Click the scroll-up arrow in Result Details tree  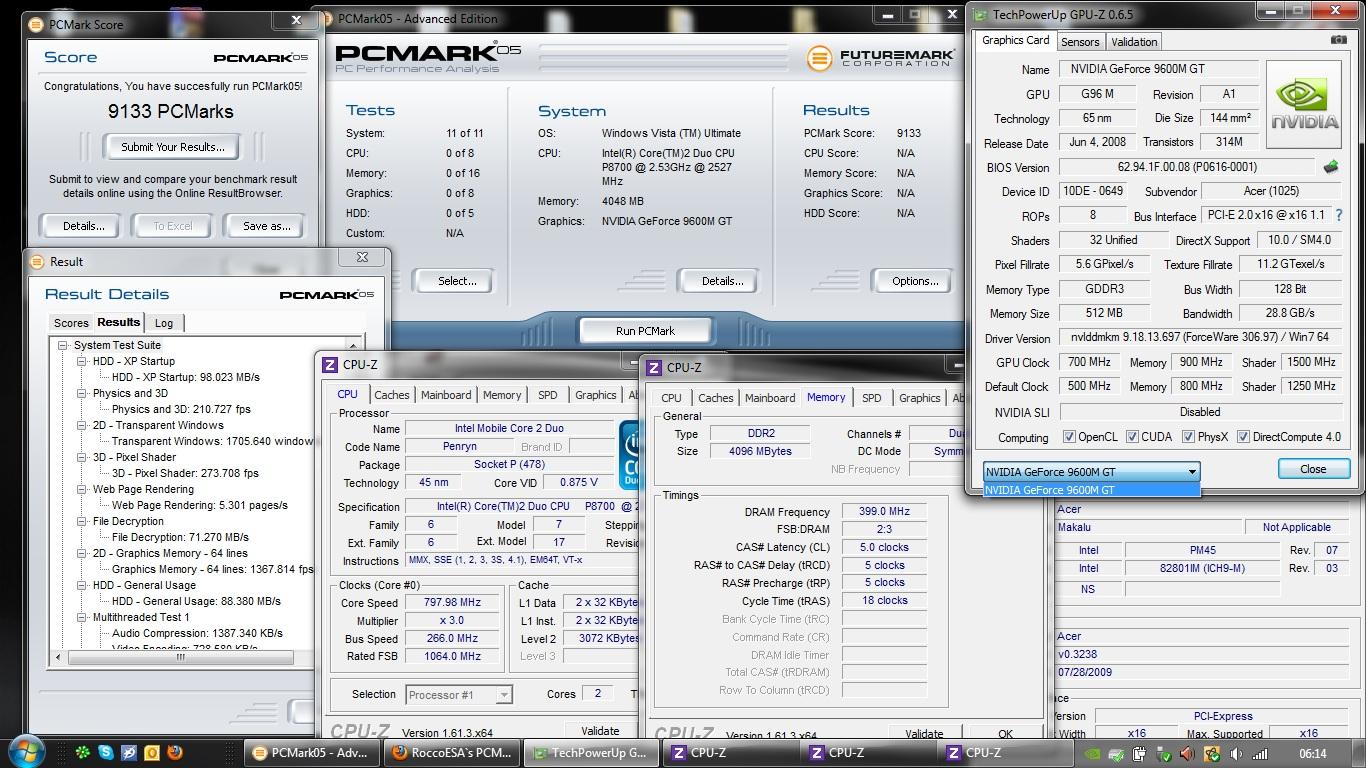click(352, 345)
